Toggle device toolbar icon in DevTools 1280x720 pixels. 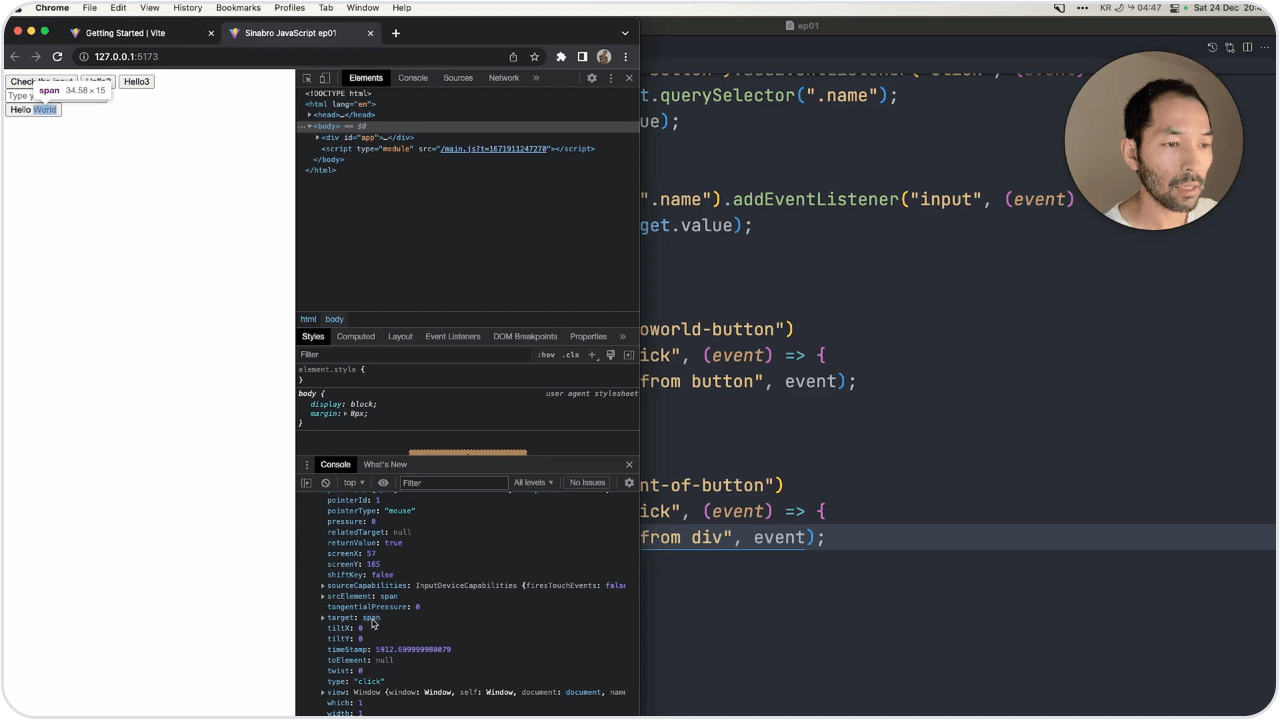[324, 78]
